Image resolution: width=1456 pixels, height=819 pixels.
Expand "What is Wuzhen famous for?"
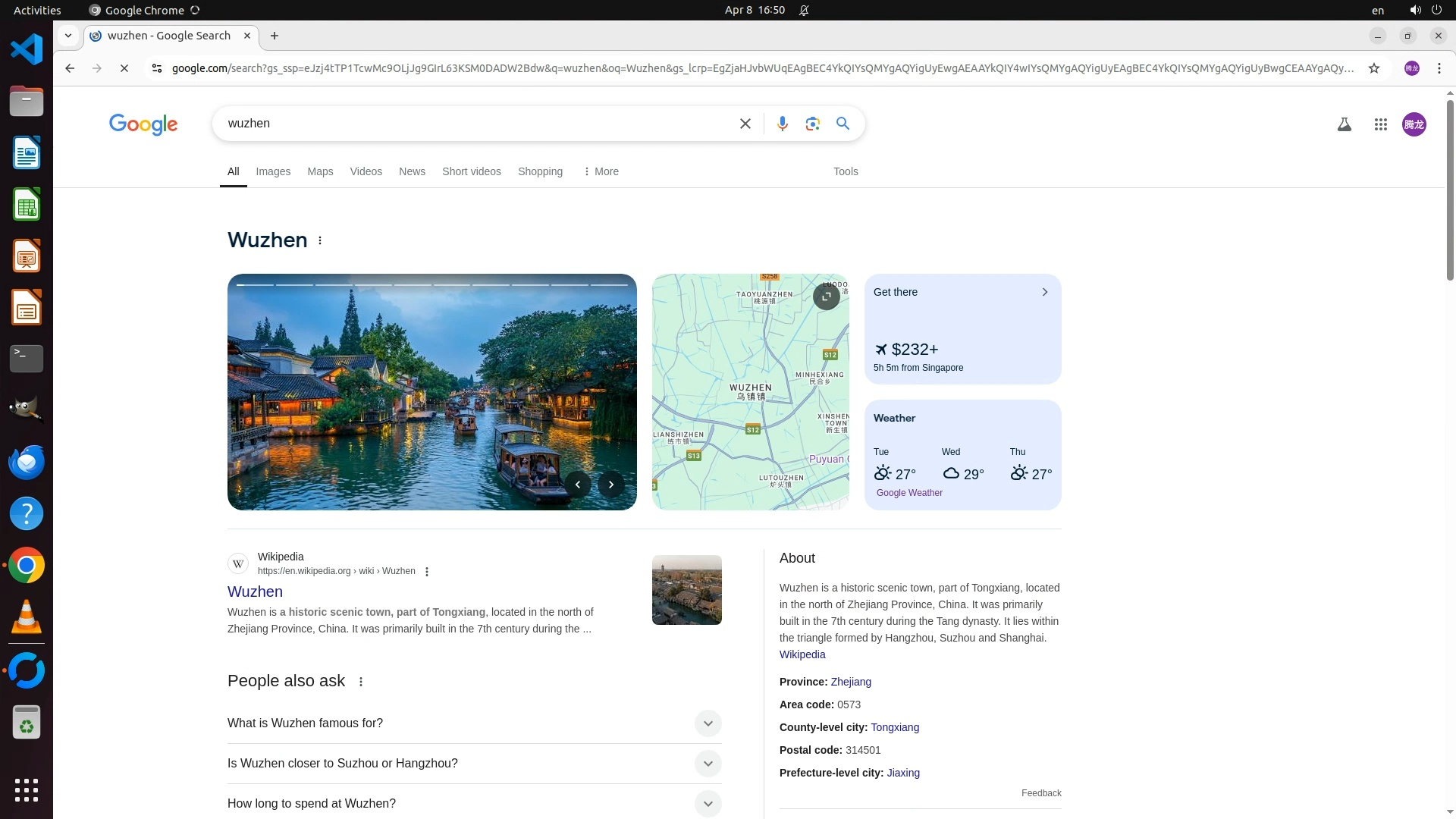coord(707,723)
